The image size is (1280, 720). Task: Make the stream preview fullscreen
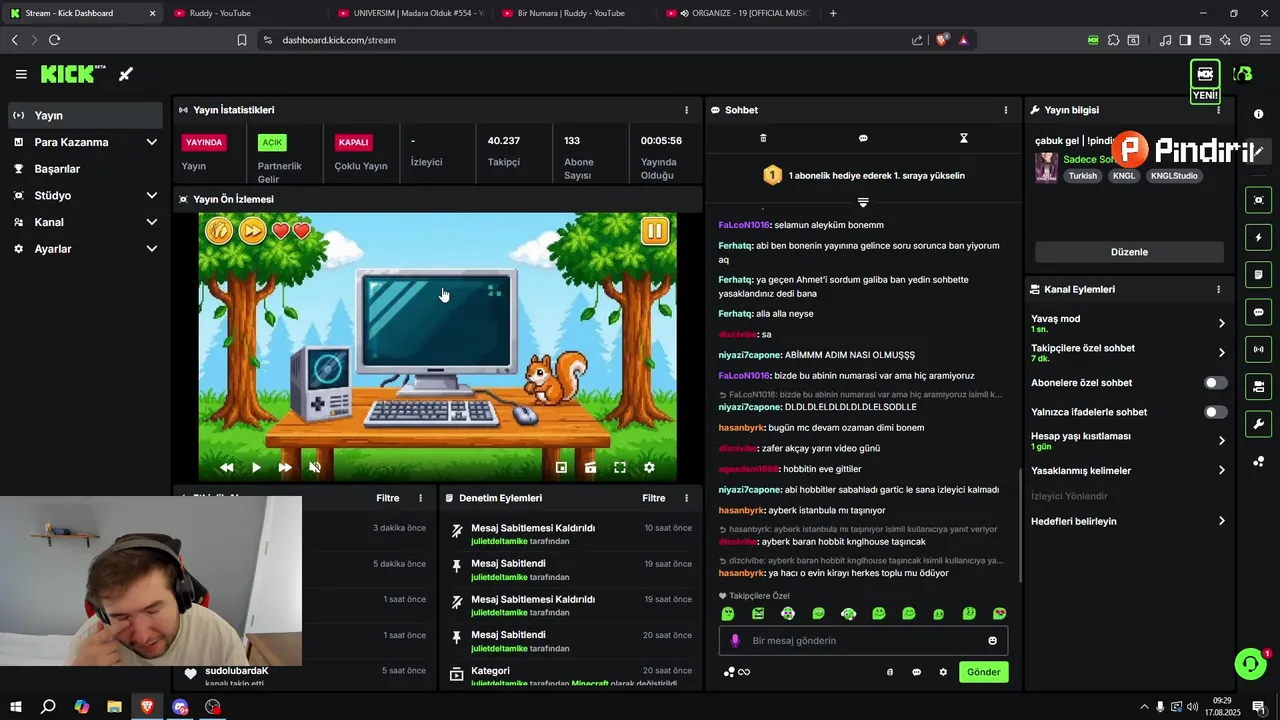point(620,467)
